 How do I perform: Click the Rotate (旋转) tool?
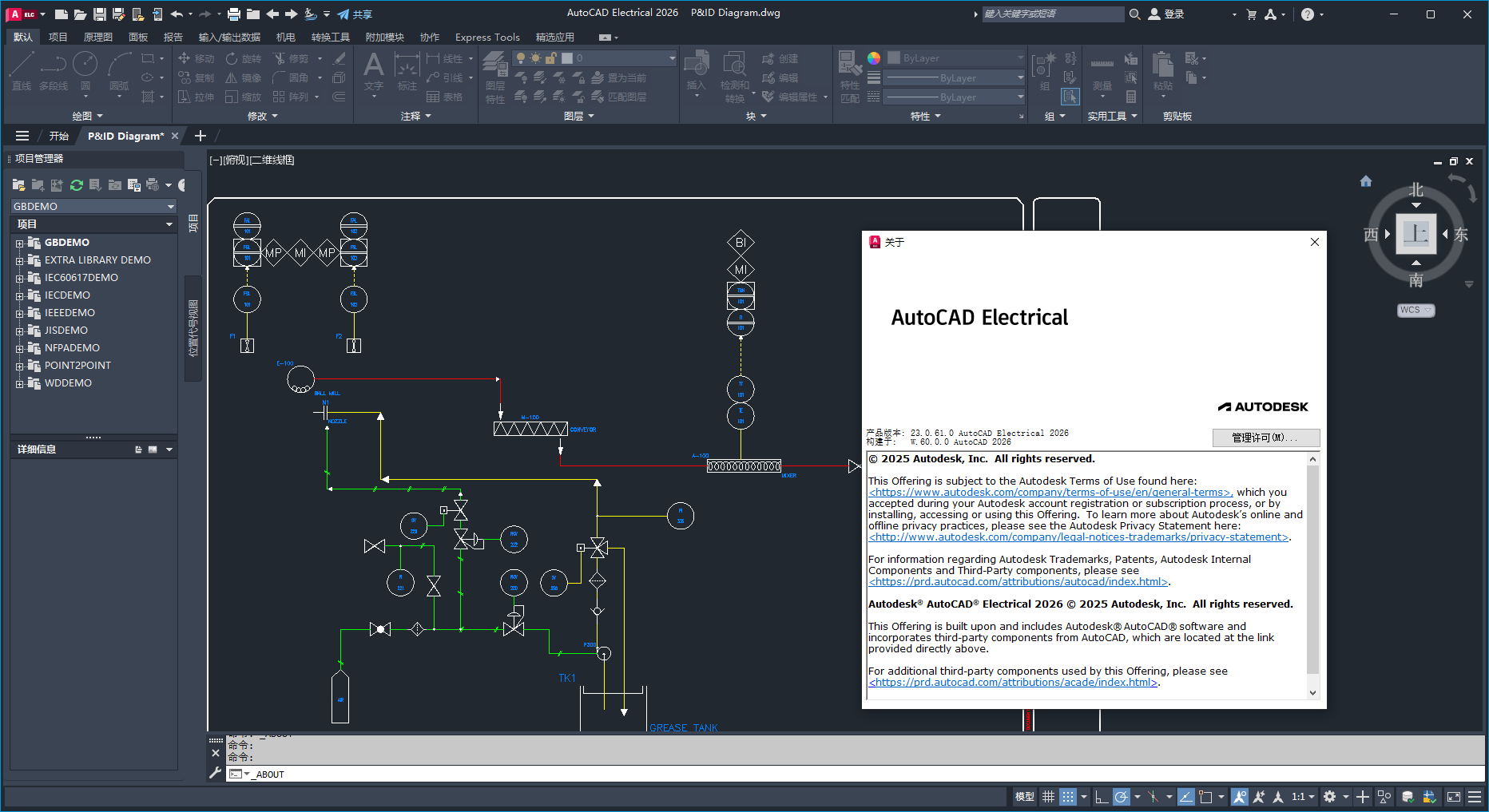pyautogui.click(x=244, y=58)
